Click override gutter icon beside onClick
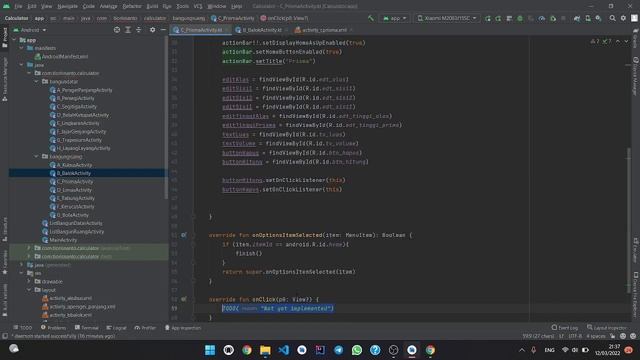640x360 pixels. [x=184, y=299]
